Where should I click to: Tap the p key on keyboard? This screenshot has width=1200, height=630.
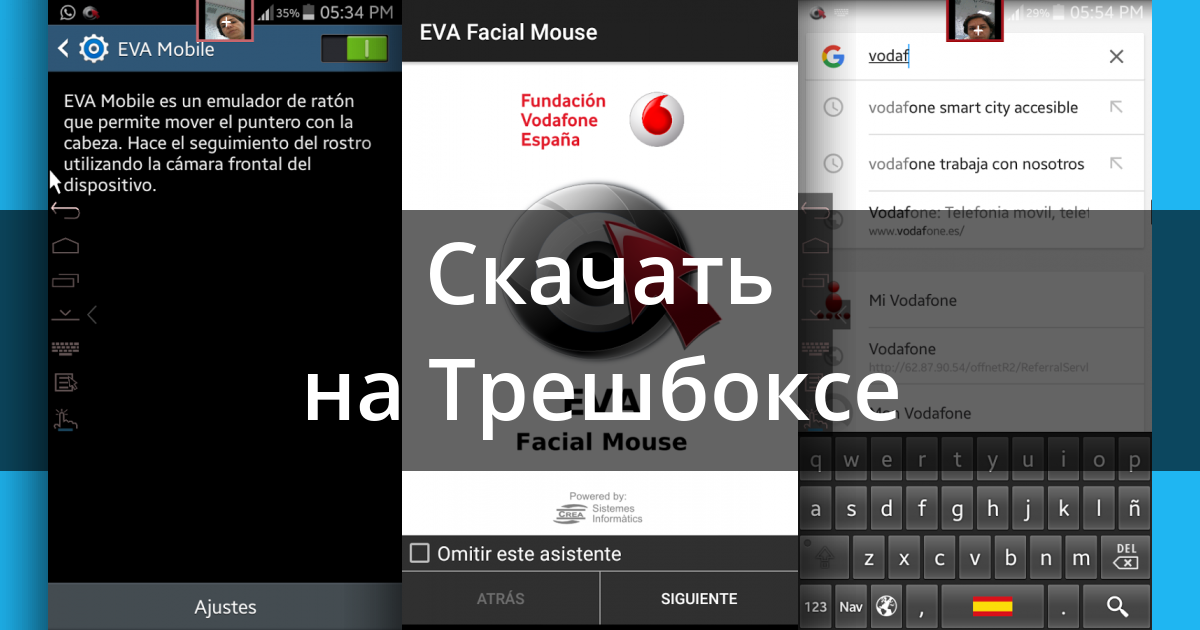point(1134,460)
